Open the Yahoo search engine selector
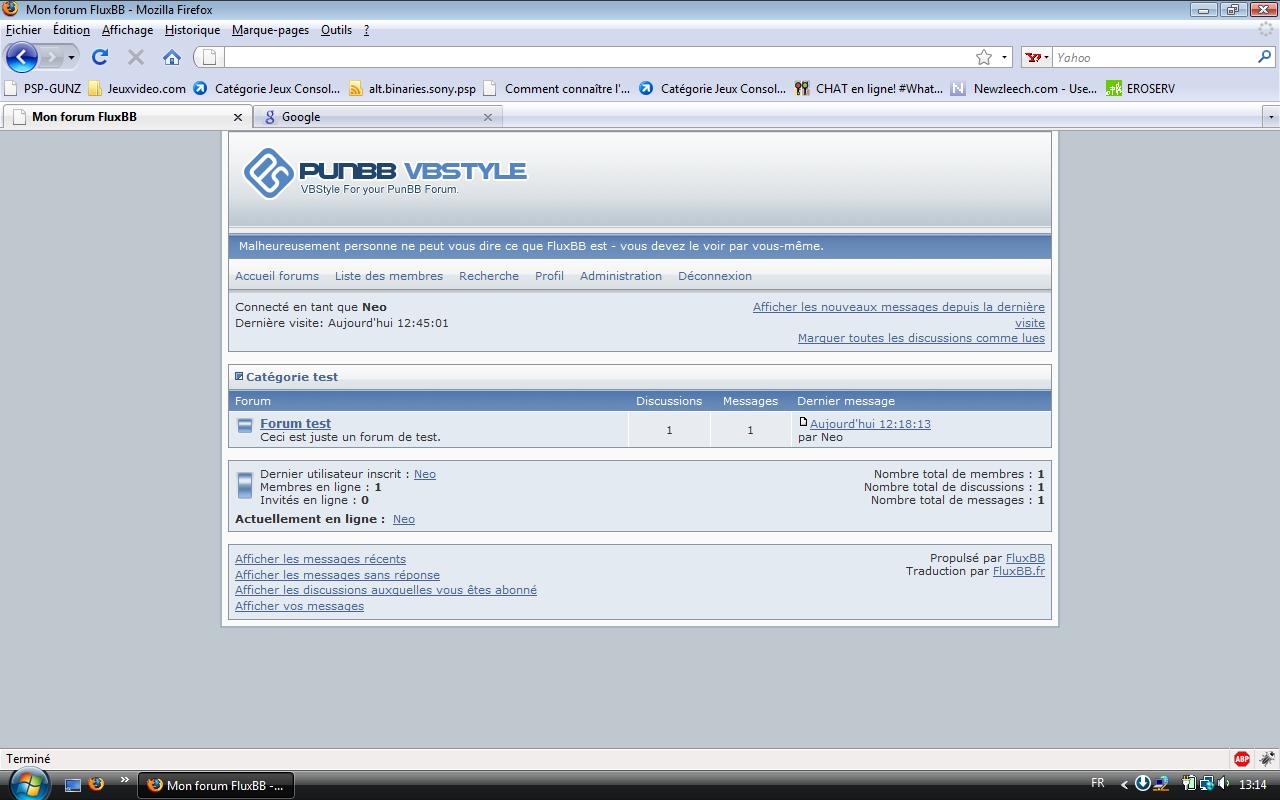Viewport: 1280px width, 800px height. point(1037,57)
